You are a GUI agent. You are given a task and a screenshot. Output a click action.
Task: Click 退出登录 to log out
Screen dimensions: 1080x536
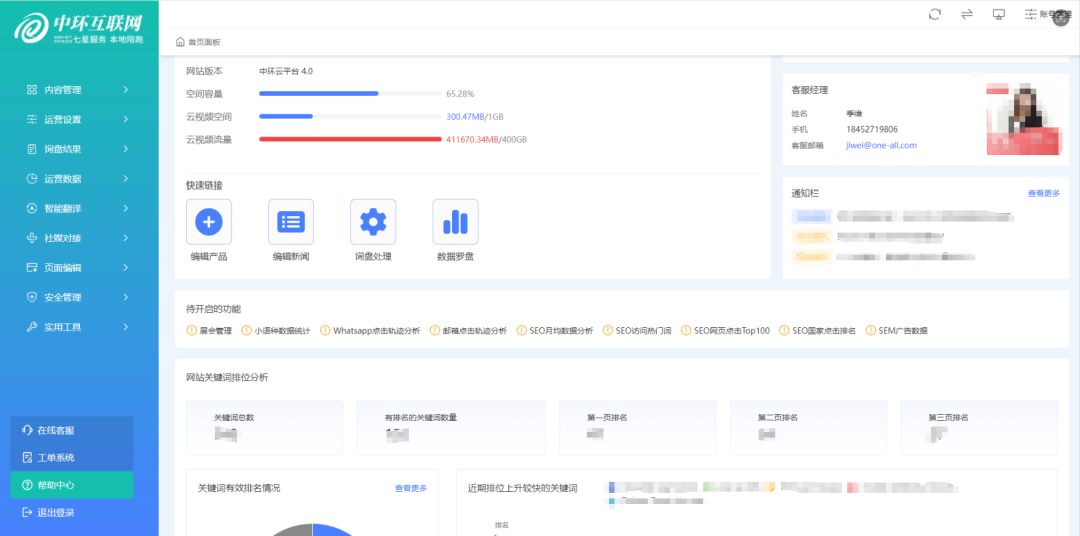click(x=56, y=513)
